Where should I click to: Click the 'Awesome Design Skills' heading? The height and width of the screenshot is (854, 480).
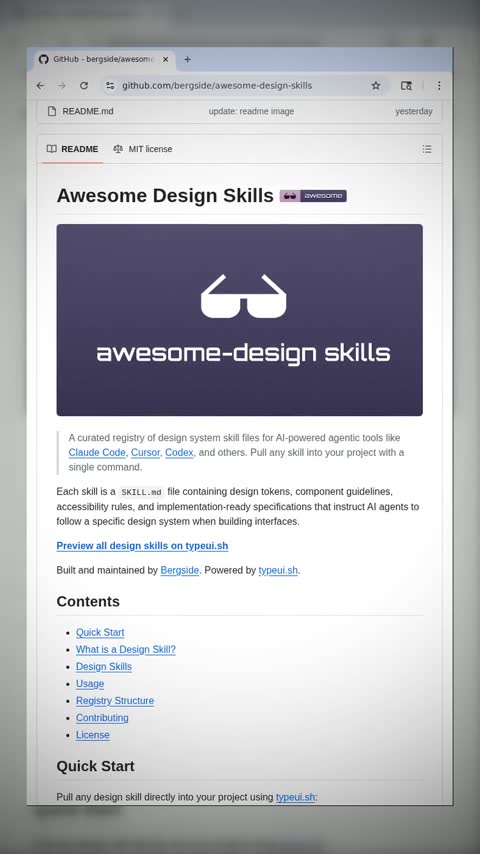(165, 196)
